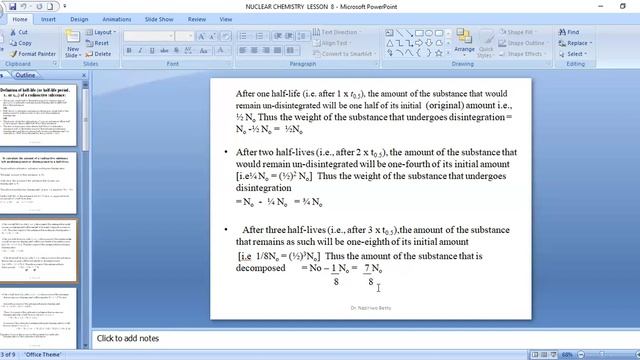Align text to the right

tap(266, 50)
